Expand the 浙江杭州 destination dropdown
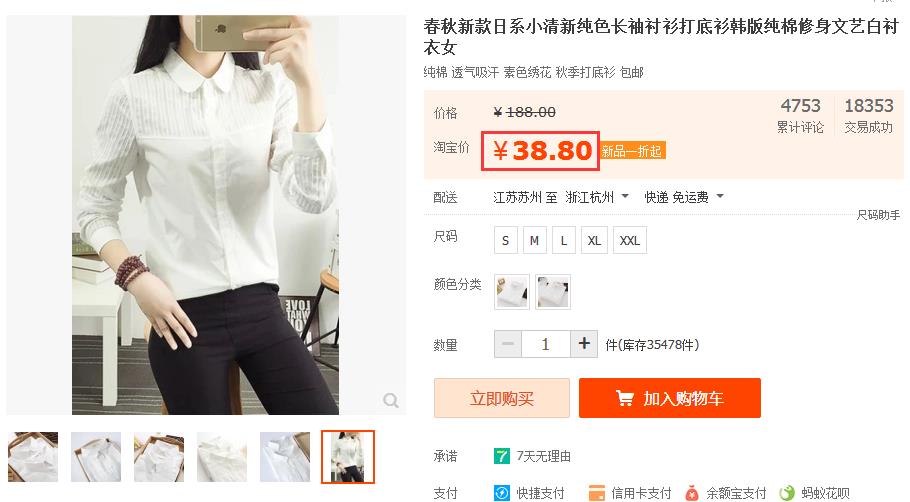 (625, 196)
